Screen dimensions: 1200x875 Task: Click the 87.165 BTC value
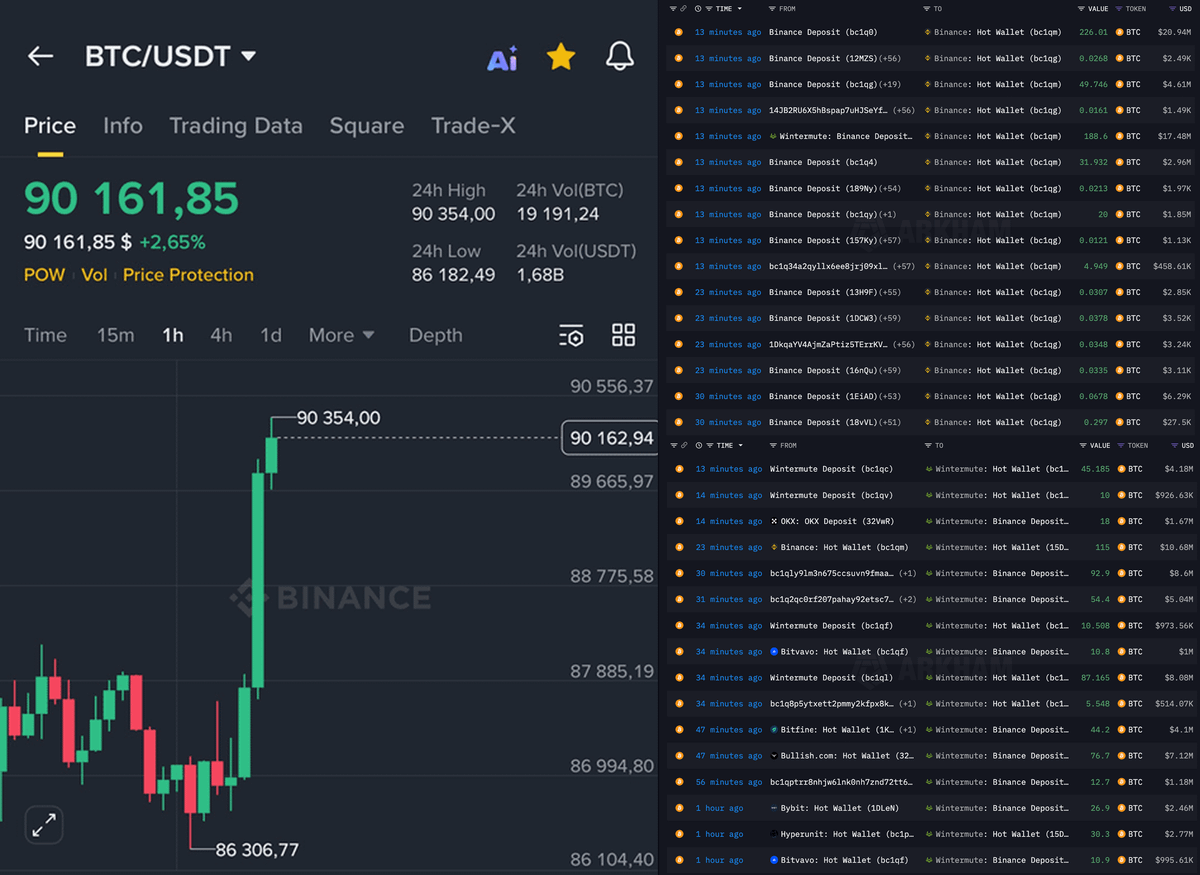pos(1093,677)
